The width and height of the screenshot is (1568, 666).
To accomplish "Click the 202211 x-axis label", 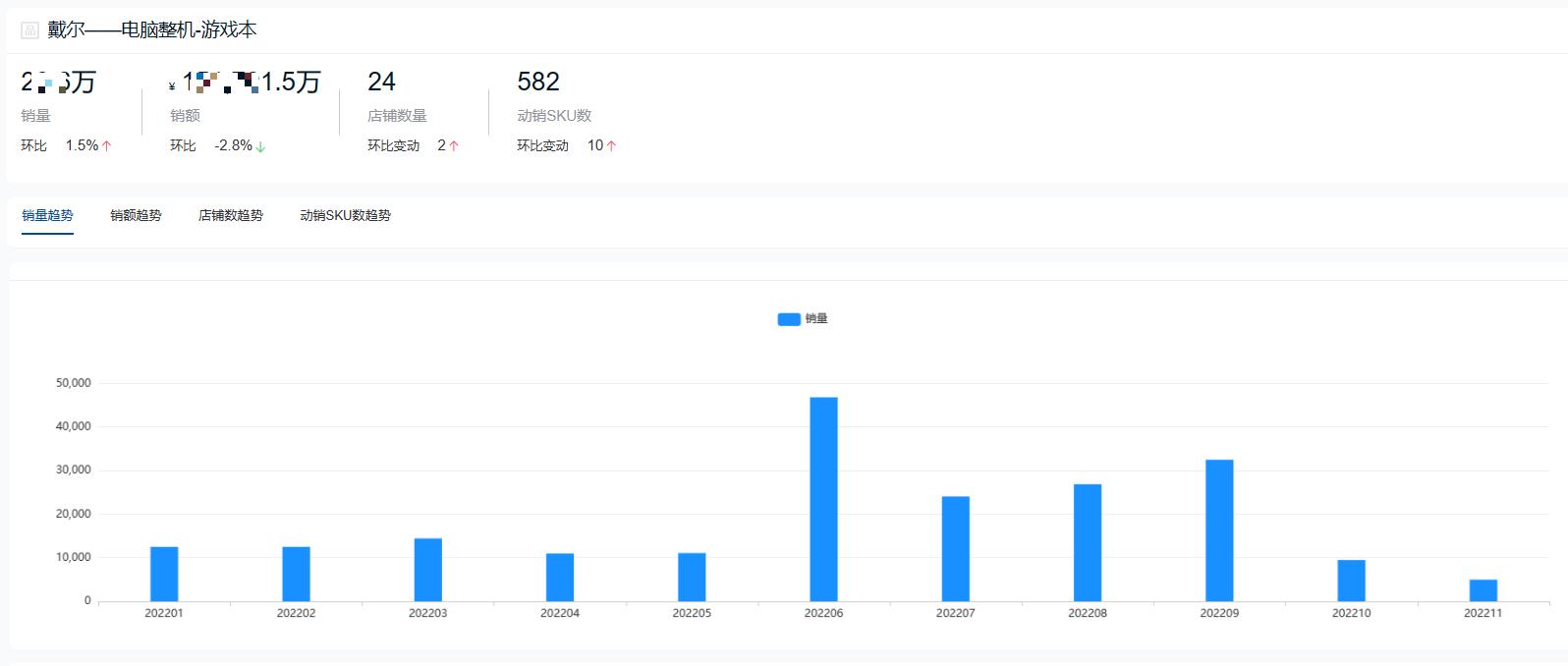I will (x=1483, y=613).
